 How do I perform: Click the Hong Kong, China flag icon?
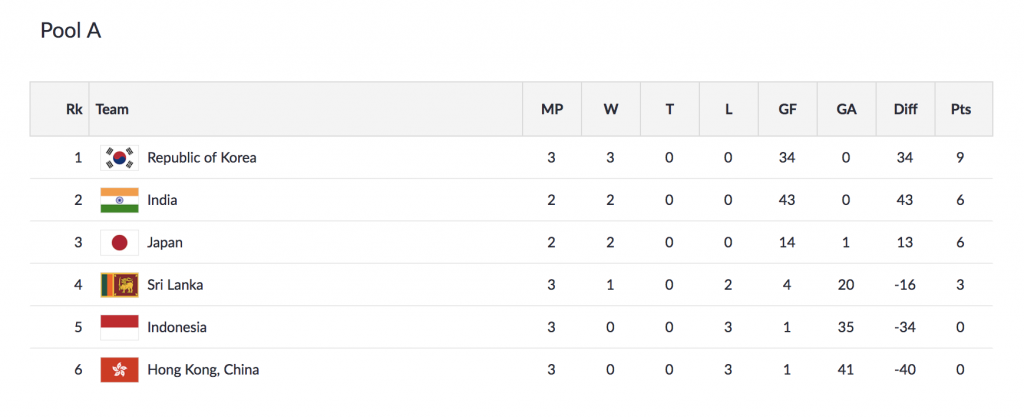[x=119, y=370]
